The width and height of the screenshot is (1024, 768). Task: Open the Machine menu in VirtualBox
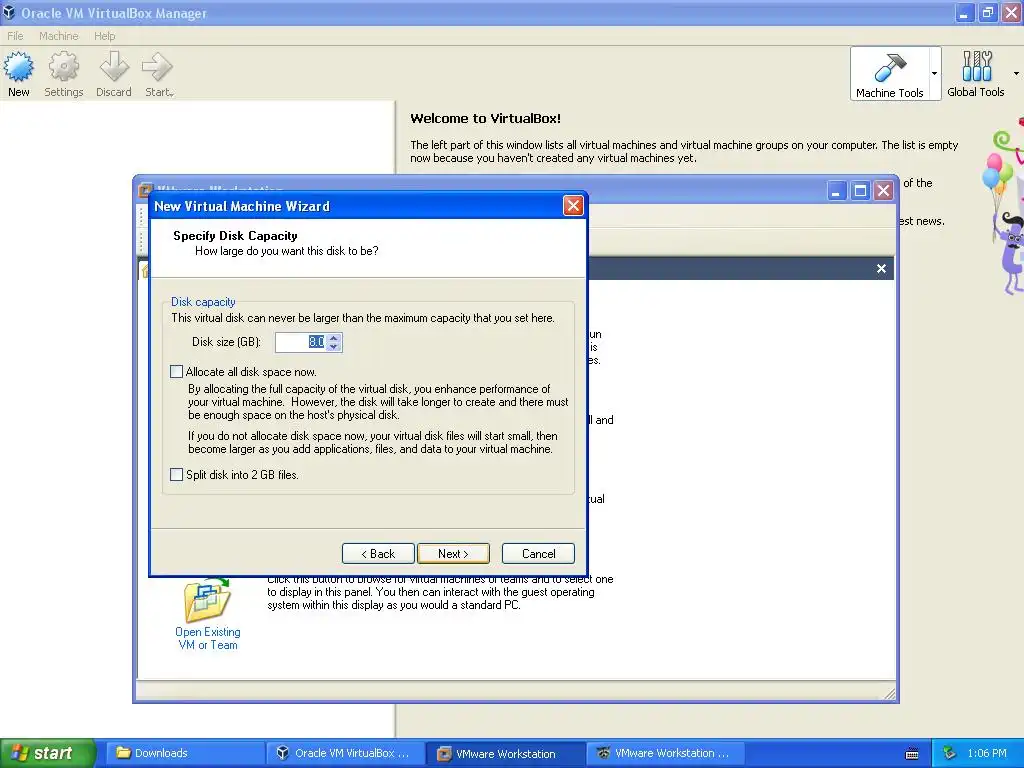pyautogui.click(x=58, y=36)
